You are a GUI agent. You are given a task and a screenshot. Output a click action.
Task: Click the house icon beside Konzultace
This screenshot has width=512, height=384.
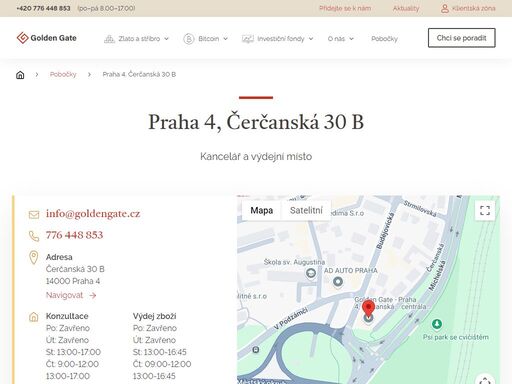click(34, 317)
